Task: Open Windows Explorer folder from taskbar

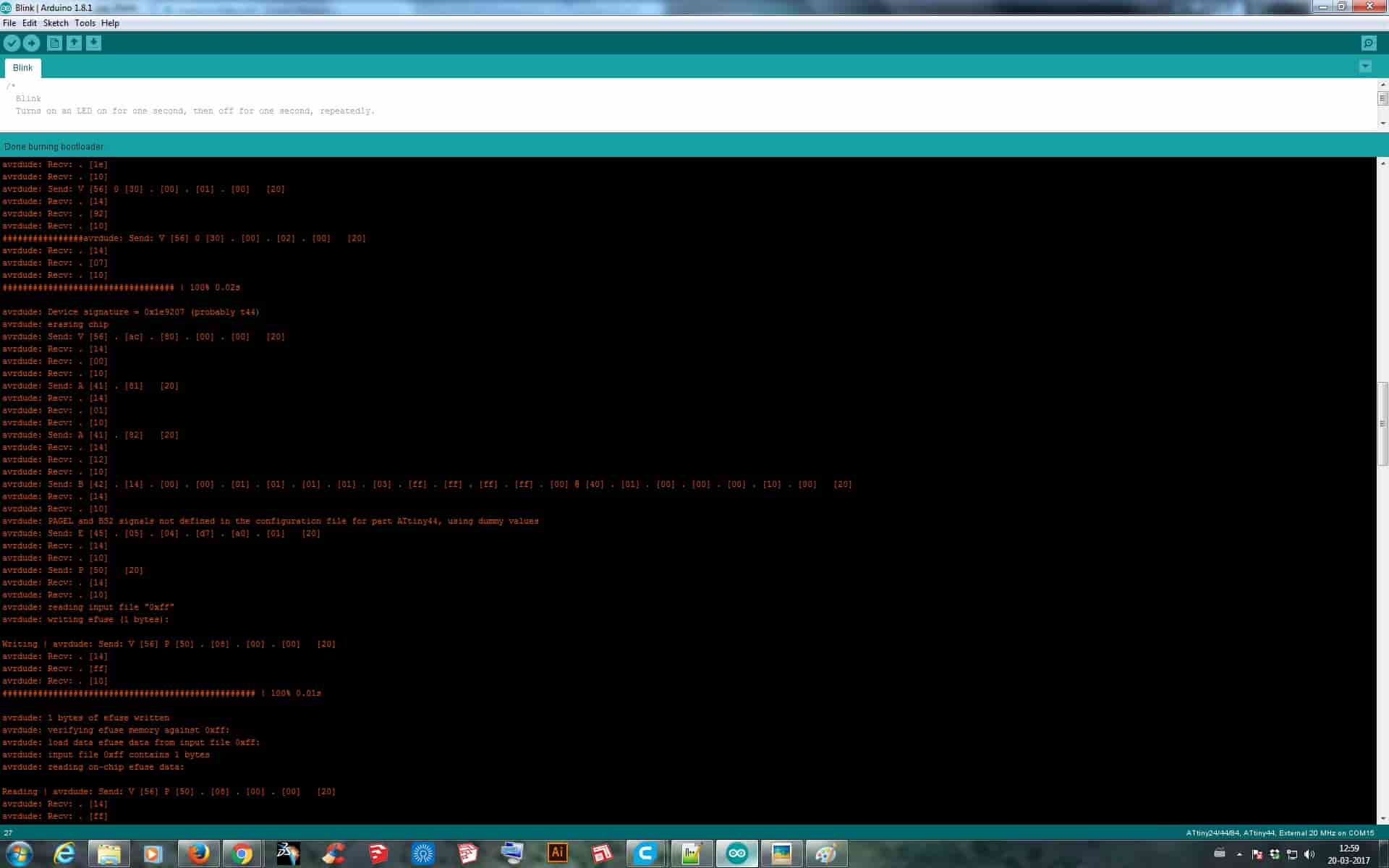Action: pos(109,854)
